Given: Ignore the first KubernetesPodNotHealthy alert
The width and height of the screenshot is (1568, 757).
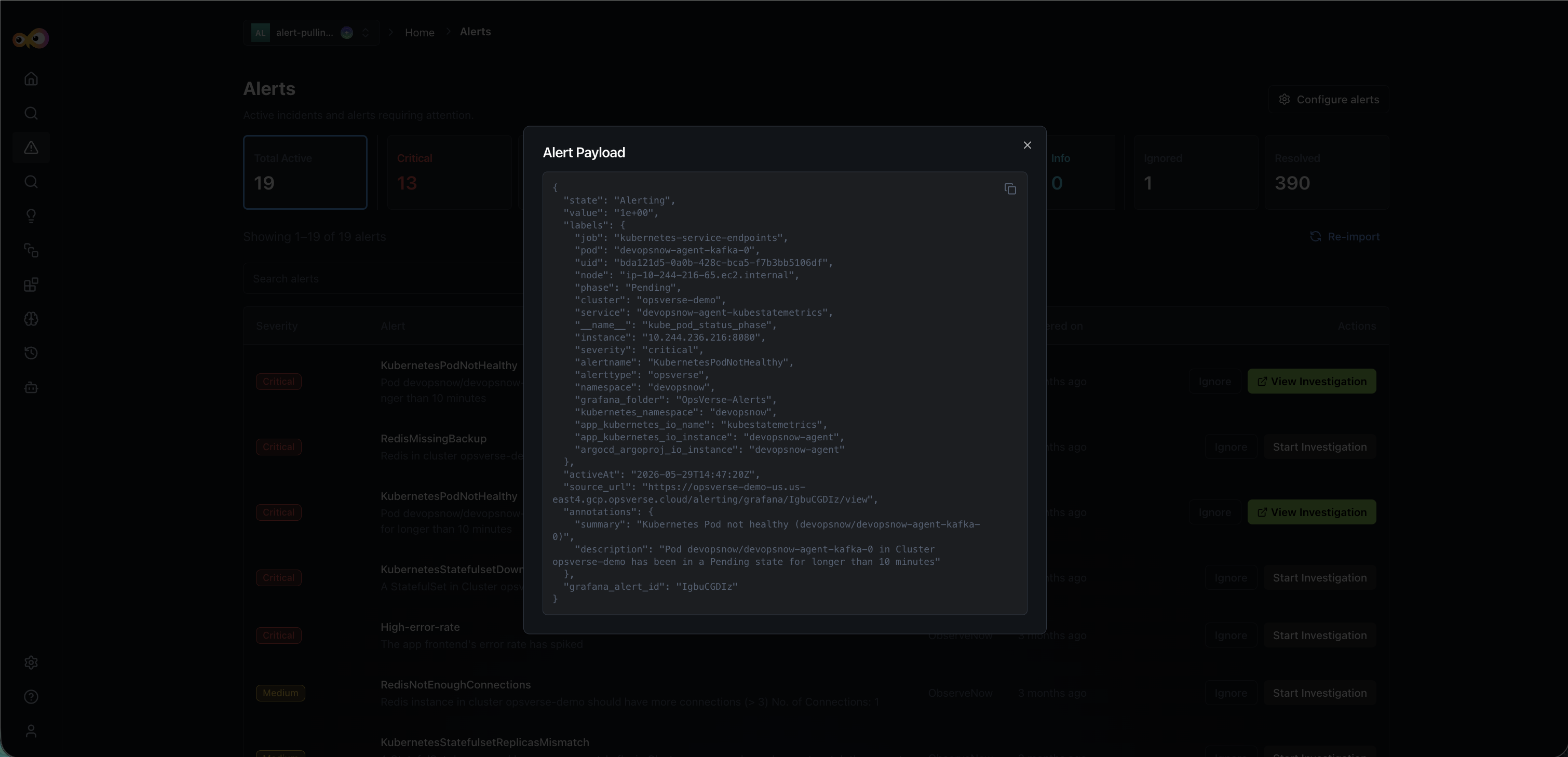Looking at the screenshot, I should (x=1214, y=382).
